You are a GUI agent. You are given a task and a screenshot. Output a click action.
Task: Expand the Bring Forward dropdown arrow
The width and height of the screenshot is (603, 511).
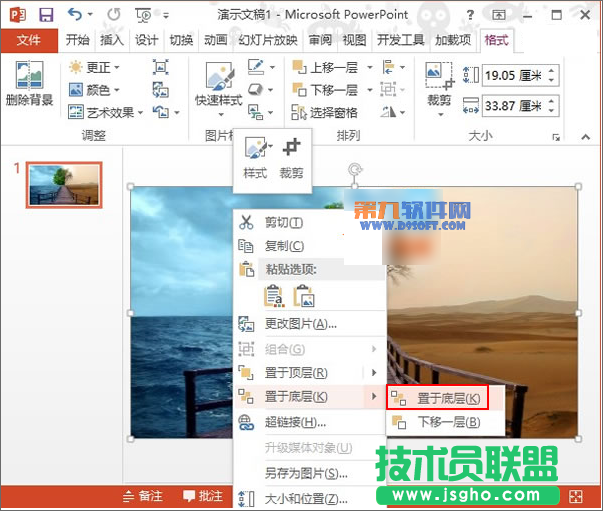(370, 67)
